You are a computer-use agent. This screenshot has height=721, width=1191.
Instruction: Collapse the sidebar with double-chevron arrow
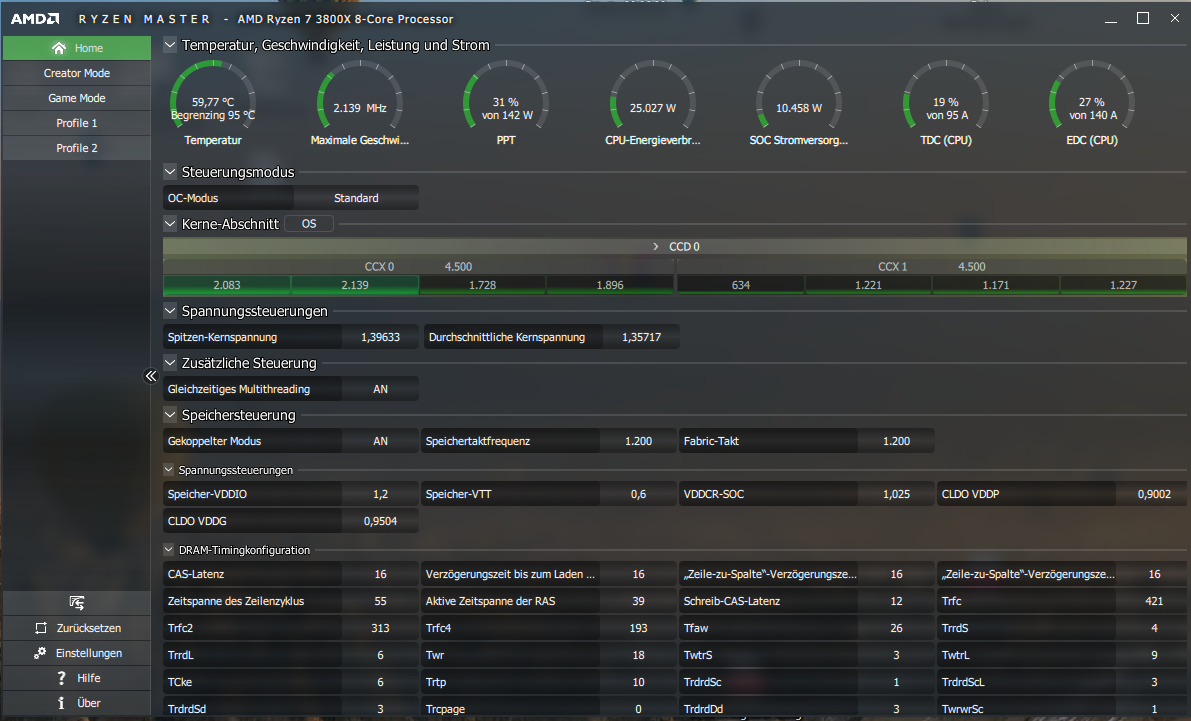coord(150,376)
